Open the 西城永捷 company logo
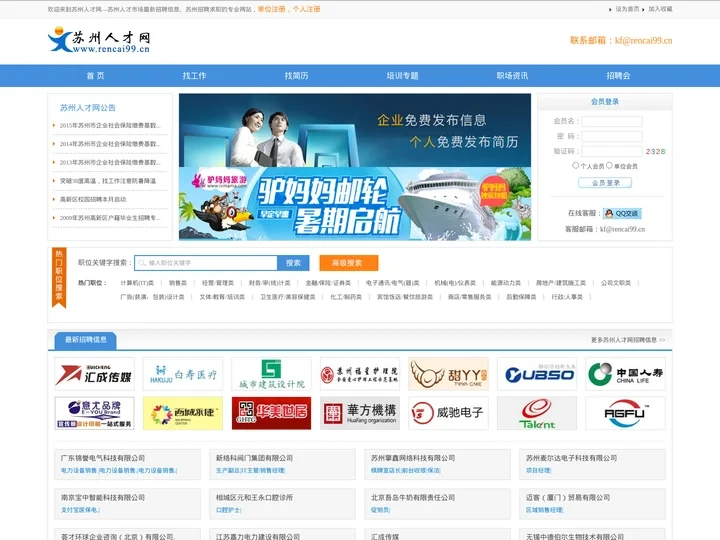 183,413
